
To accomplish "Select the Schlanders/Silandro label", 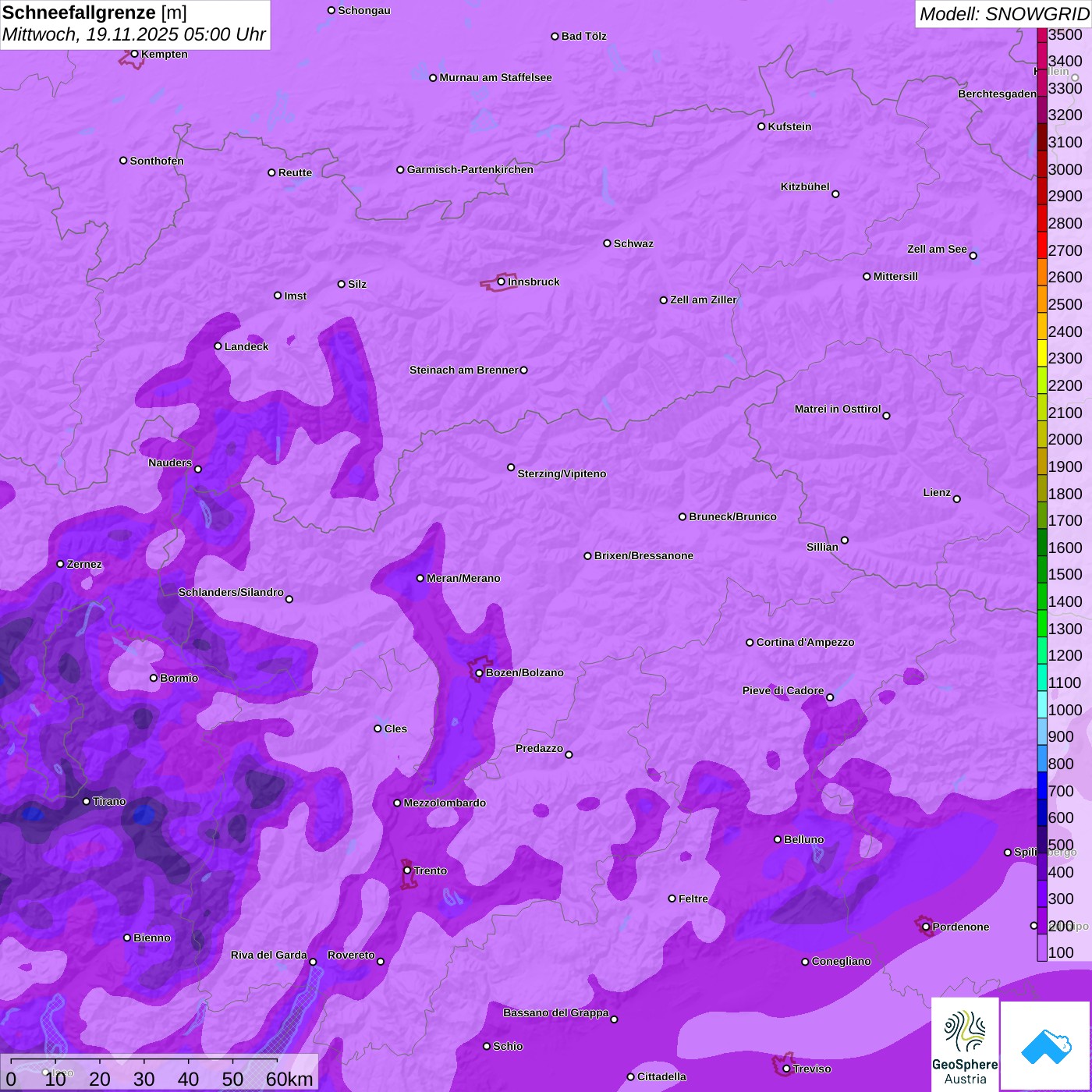I will [x=231, y=592].
